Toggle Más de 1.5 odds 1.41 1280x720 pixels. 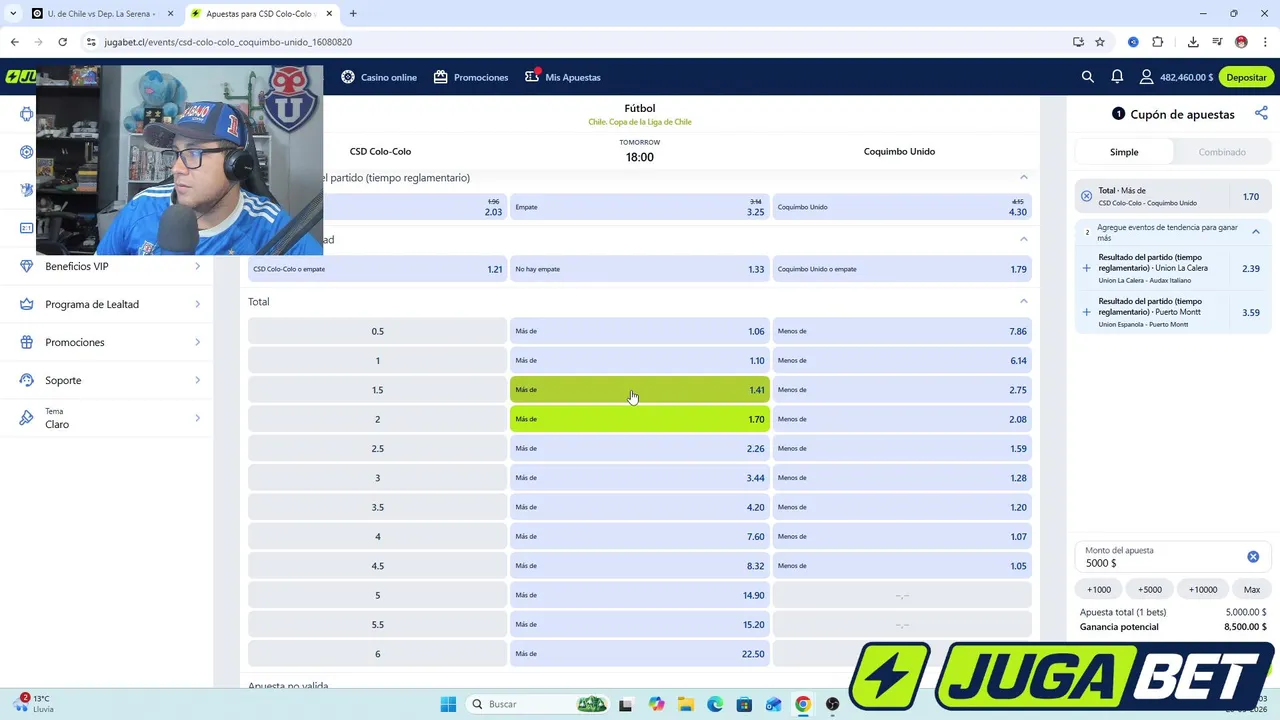point(640,390)
